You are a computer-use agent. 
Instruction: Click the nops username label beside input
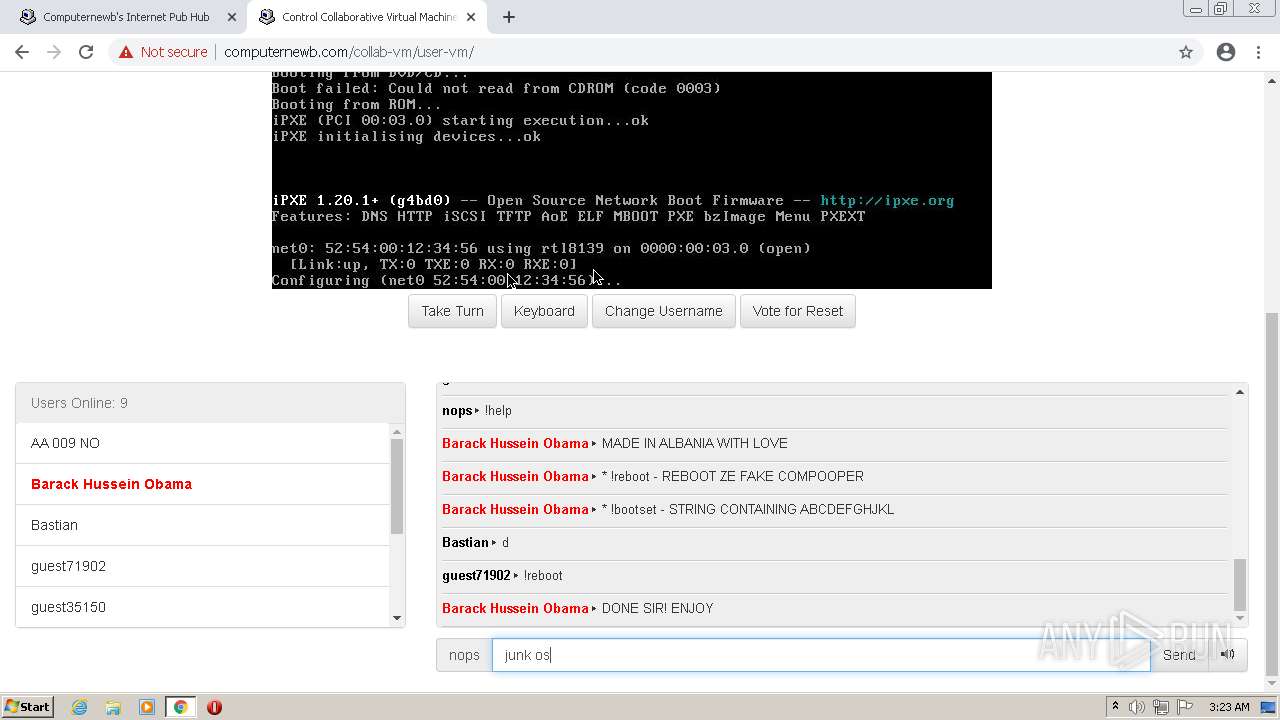pos(464,655)
